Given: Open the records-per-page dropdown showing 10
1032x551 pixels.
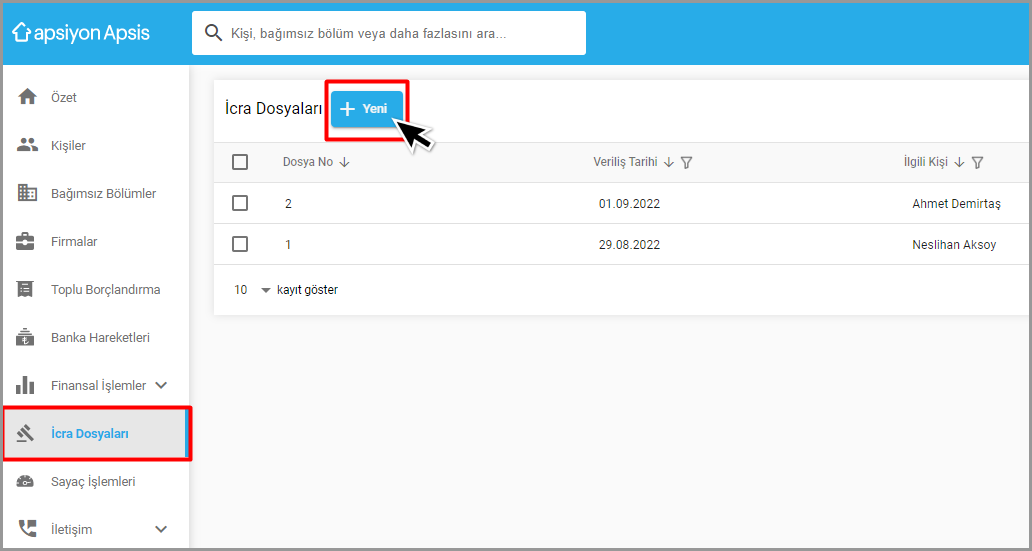Looking at the screenshot, I should tap(252, 290).
